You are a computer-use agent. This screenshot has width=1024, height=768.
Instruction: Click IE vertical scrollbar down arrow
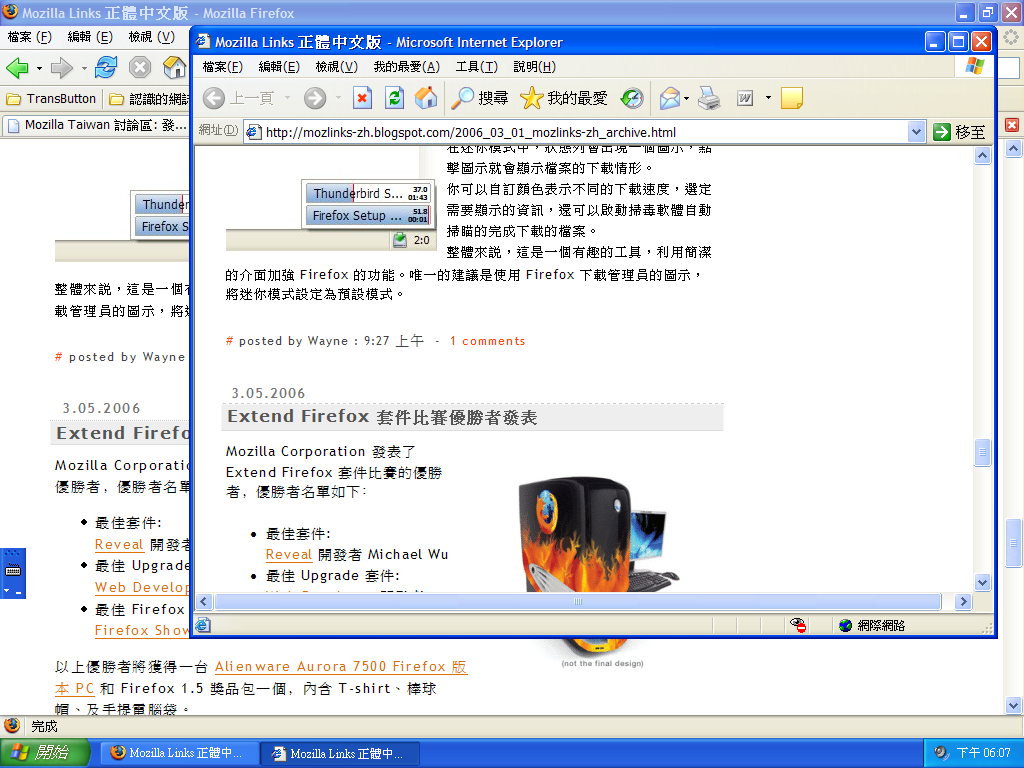(x=982, y=582)
